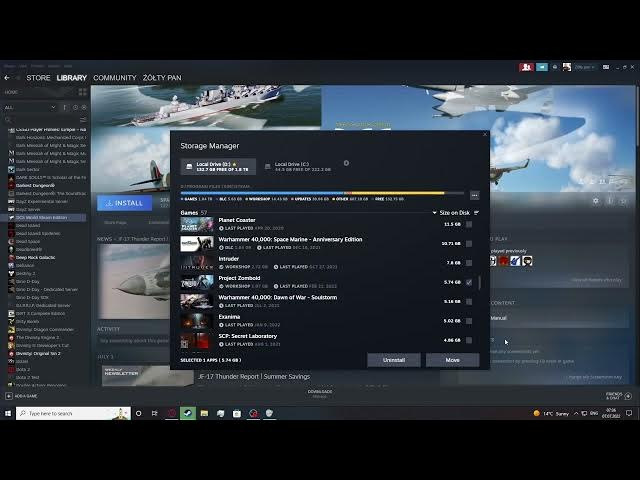Click the Exanima game title
The image size is (640, 480).
point(229,317)
